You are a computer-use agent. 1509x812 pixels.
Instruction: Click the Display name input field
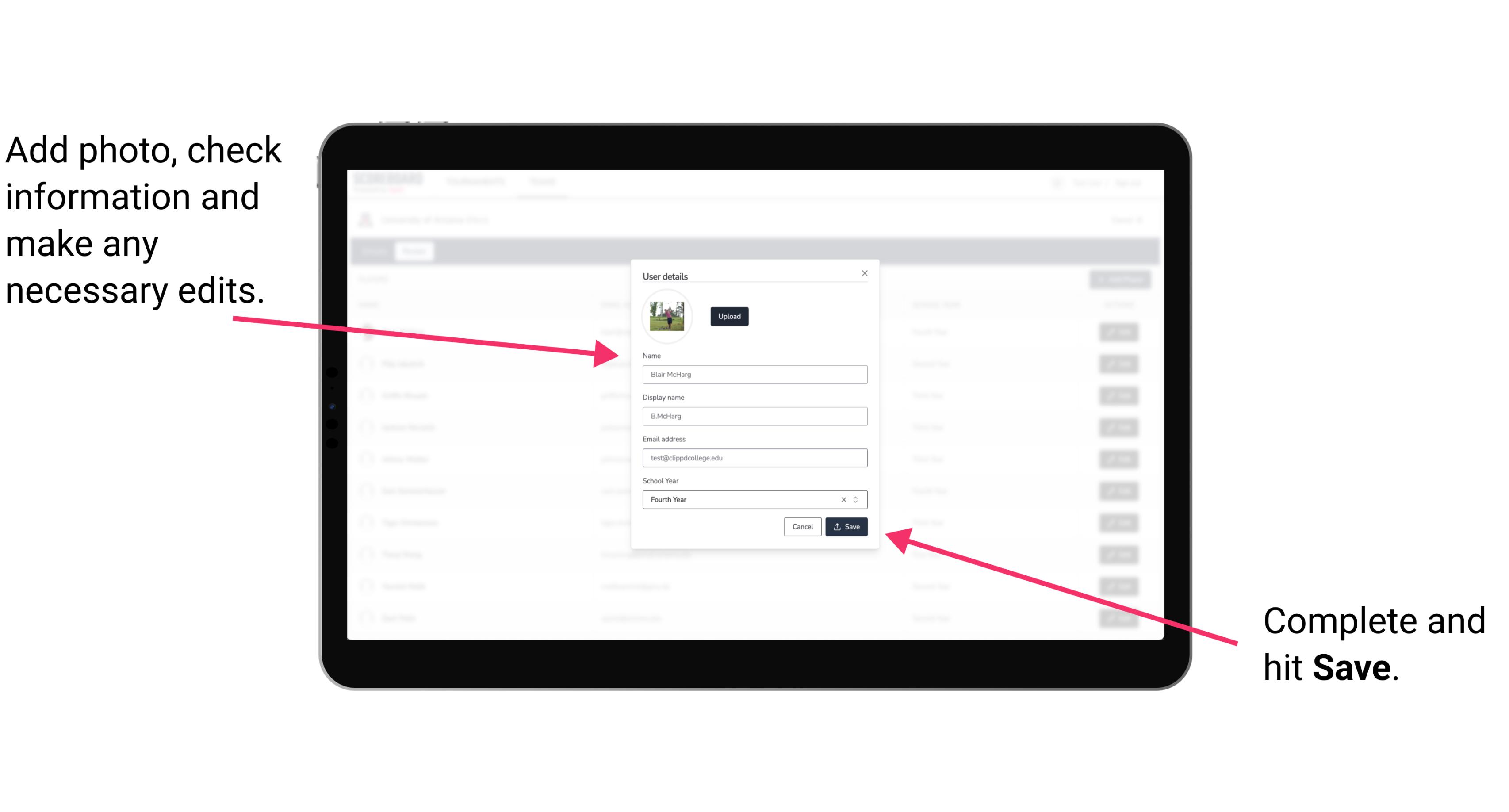coord(753,416)
